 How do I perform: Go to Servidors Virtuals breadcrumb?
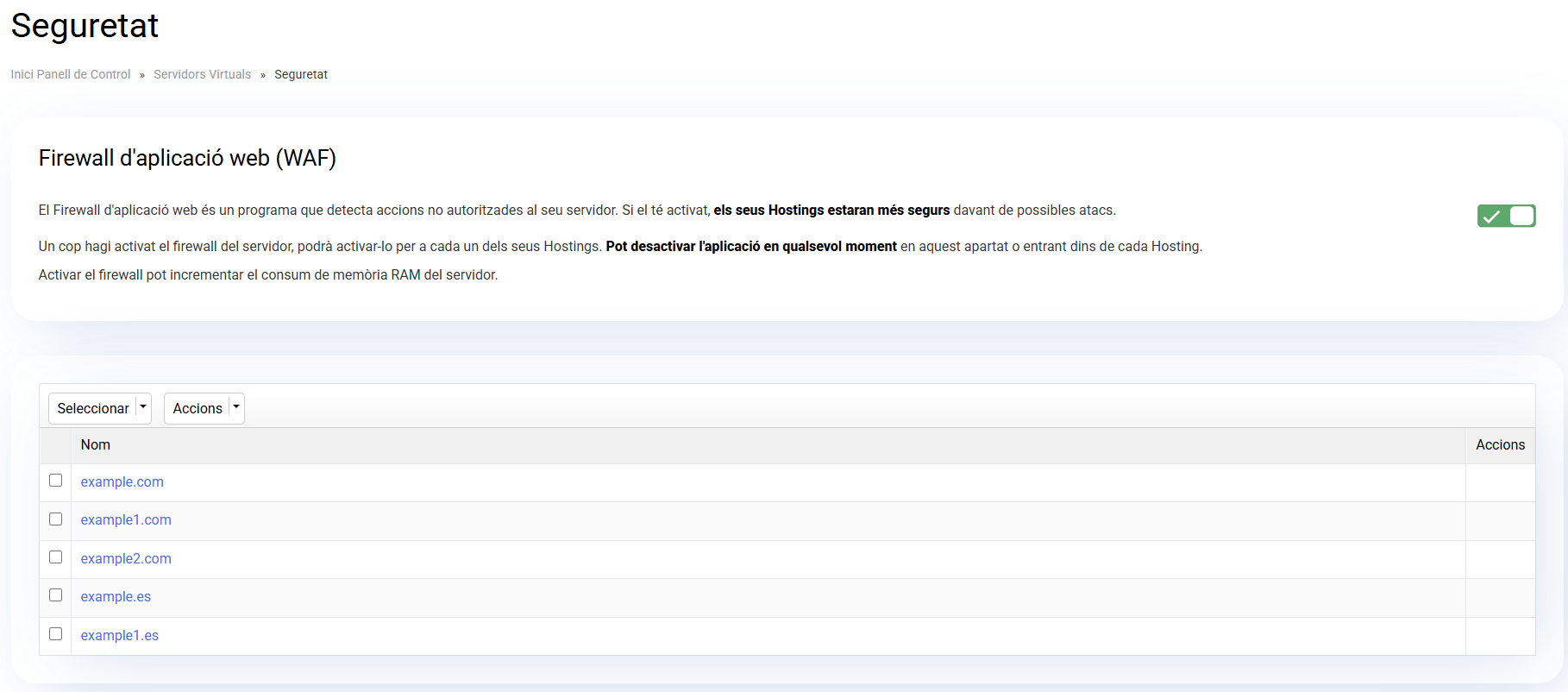(x=202, y=74)
